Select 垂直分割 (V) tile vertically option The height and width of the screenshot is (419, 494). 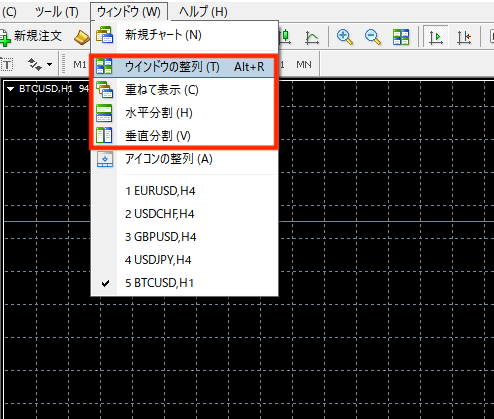tap(184, 136)
